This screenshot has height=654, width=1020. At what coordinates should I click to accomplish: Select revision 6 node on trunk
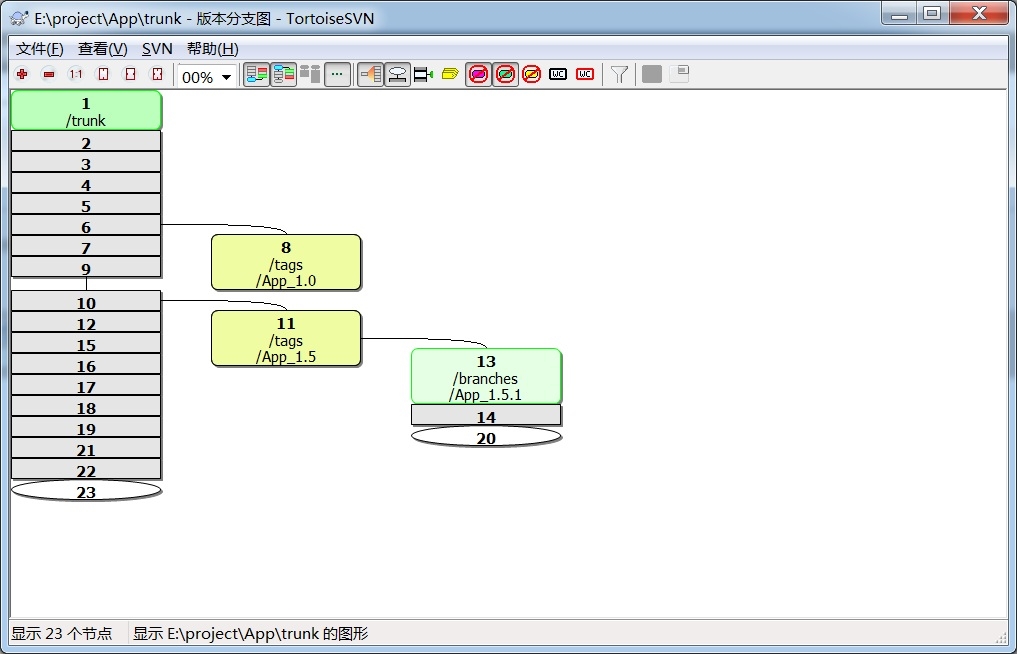(86, 225)
